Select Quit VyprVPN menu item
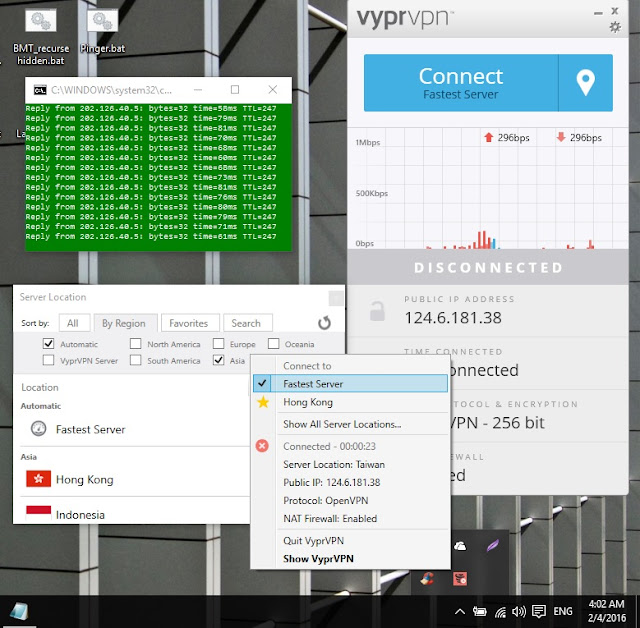This screenshot has height=628, width=640. (350, 541)
